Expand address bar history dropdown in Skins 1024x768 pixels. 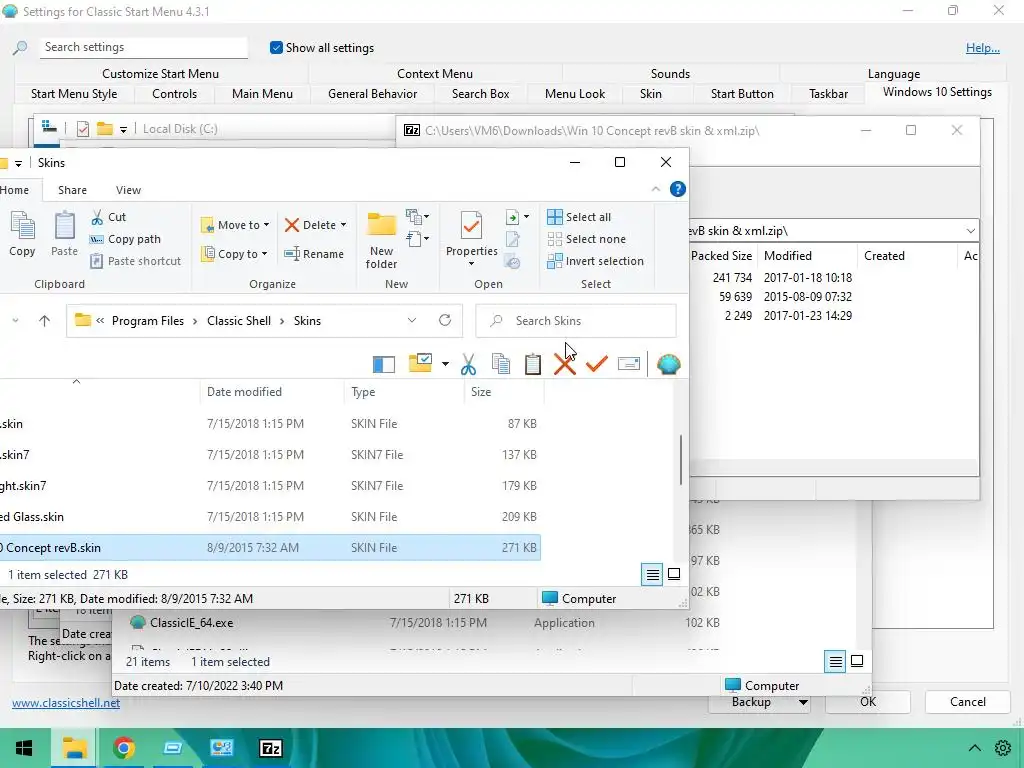click(412, 320)
